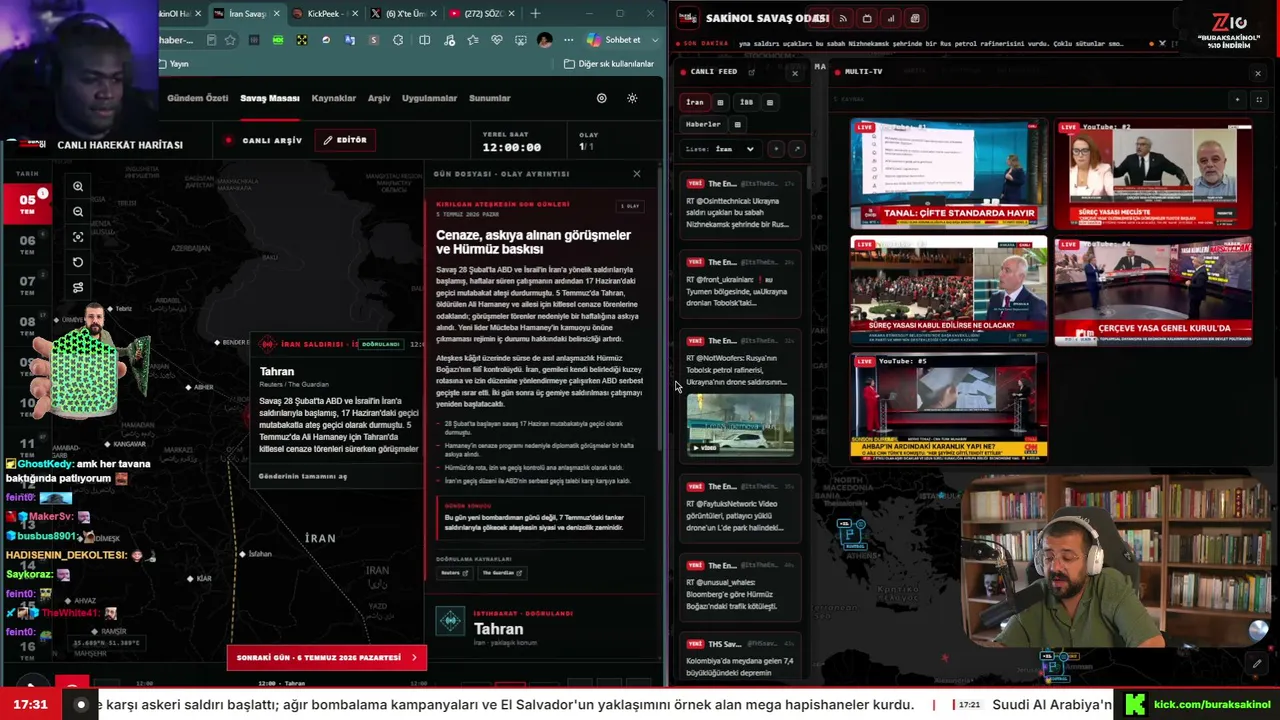Go to next day 6 Temmuz 2026 Pazartesi
The image size is (1280, 720).
click(x=327, y=657)
